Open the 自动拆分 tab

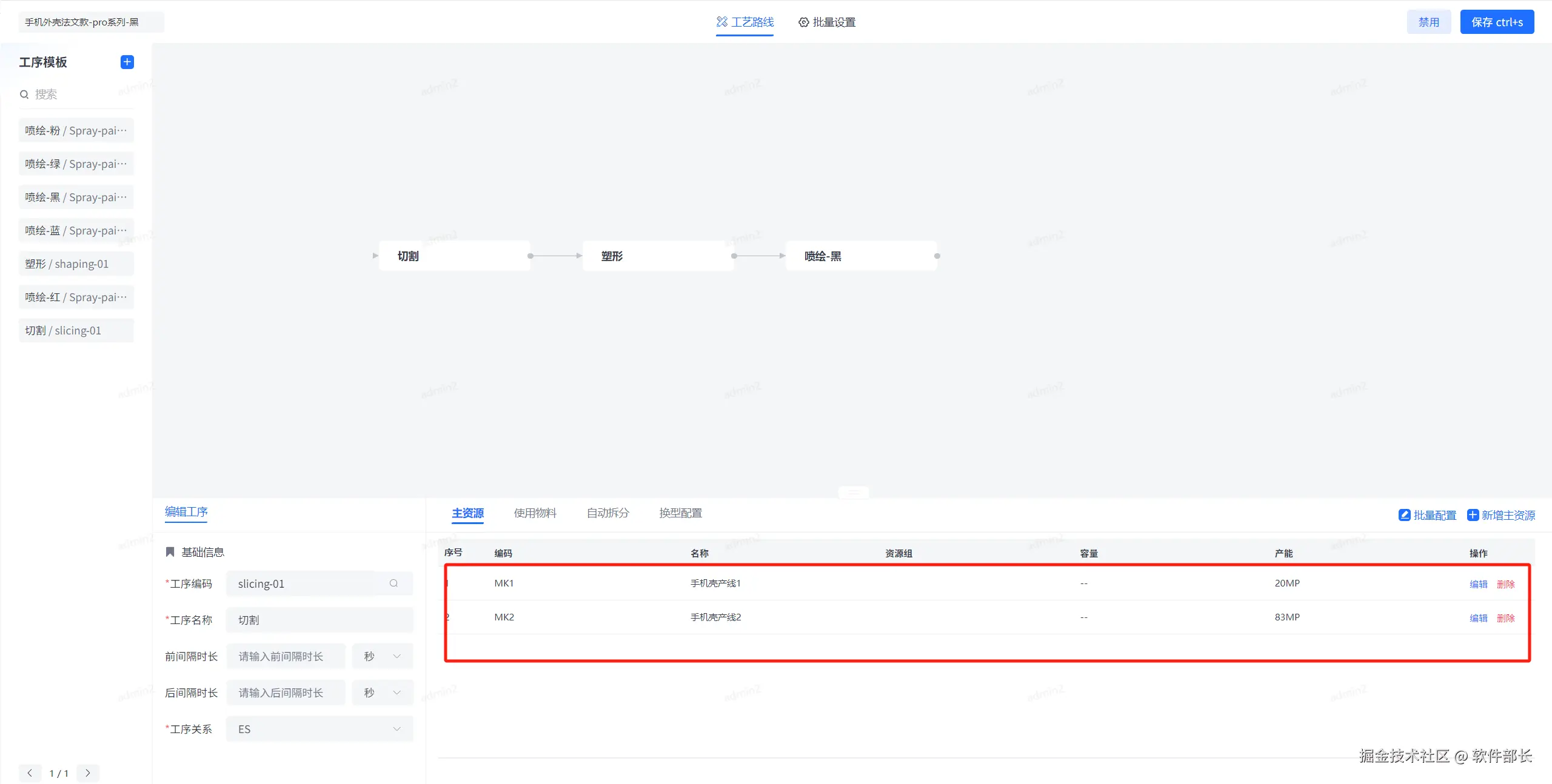[x=607, y=513]
